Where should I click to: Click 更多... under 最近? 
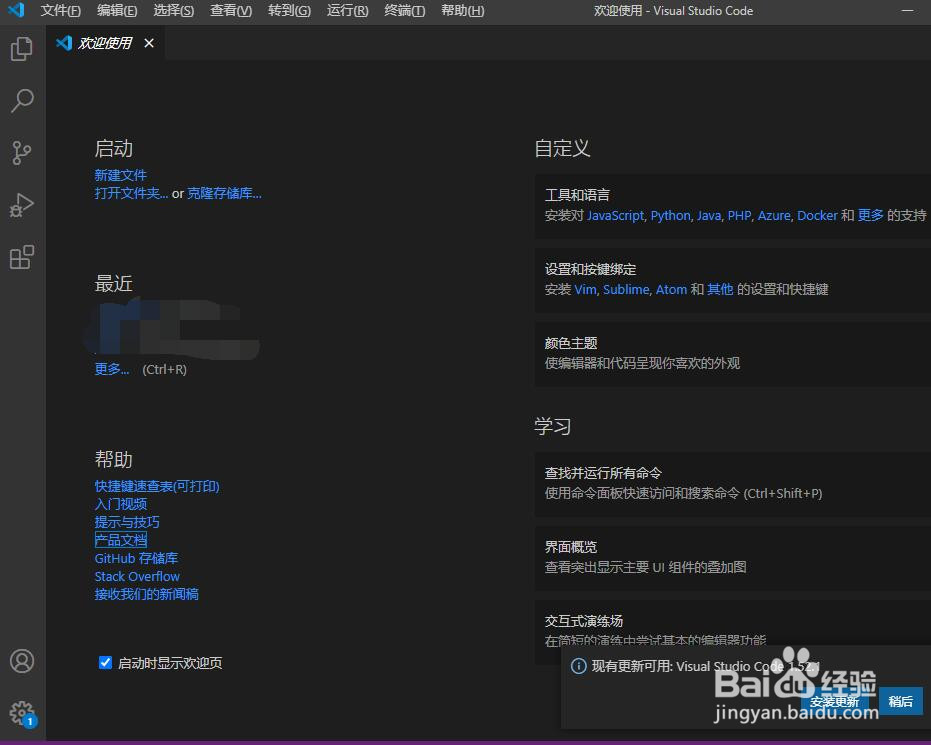pyautogui.click(x=112, y=369)
